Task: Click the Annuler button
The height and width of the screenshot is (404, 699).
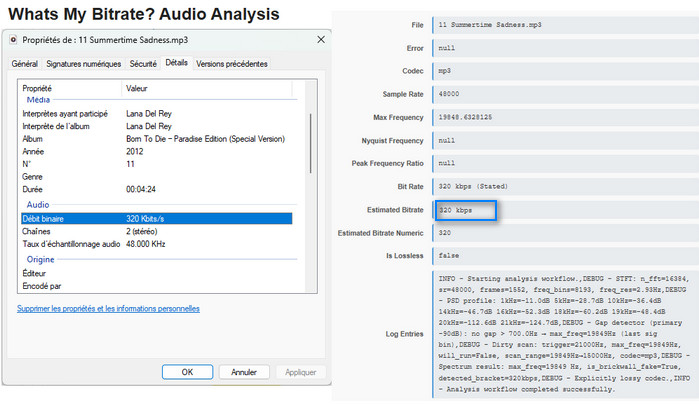Action: pyautogui.click(x=244, y=372)
